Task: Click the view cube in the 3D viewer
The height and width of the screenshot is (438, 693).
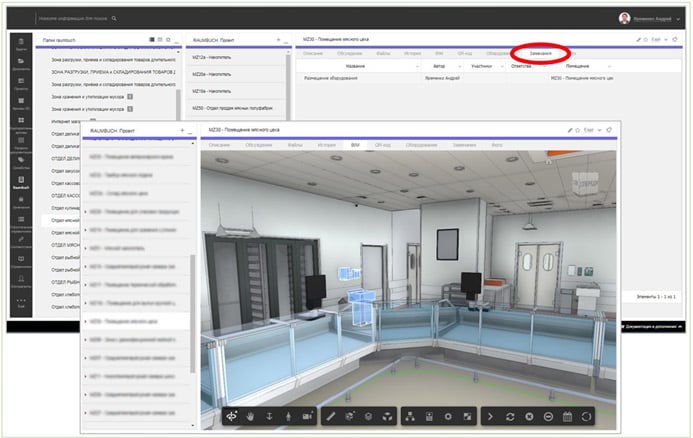Action: point(585,183)
